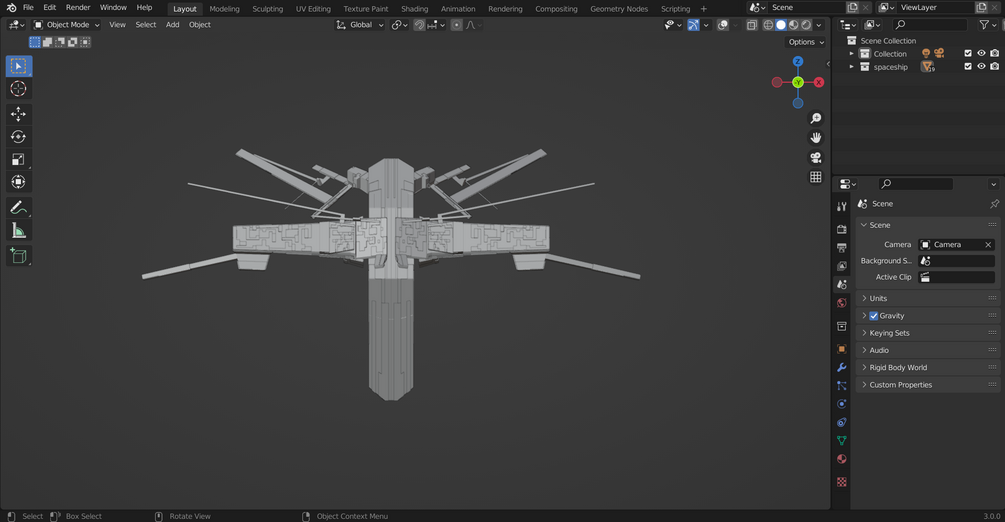Switch to rendered viewport shading

806,25
